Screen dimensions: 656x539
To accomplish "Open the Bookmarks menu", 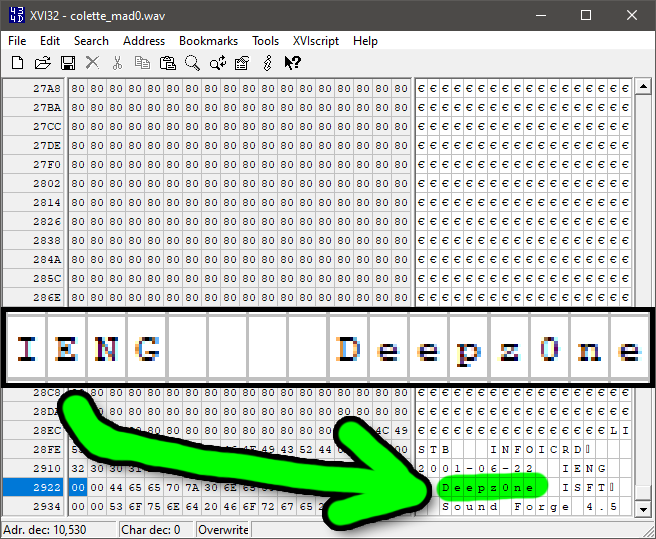I will [208, 41].
